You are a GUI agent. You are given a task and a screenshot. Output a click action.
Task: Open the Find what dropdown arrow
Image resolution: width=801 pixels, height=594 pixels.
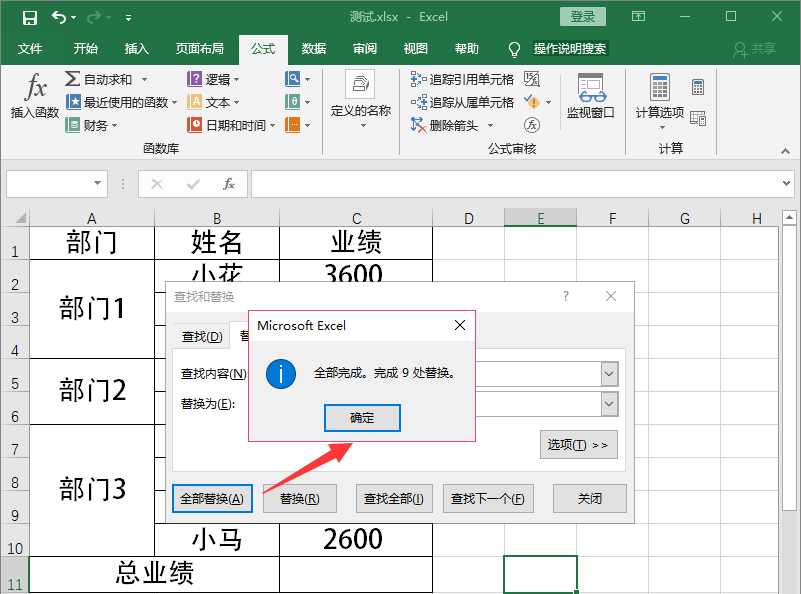[x=609, y=374]
